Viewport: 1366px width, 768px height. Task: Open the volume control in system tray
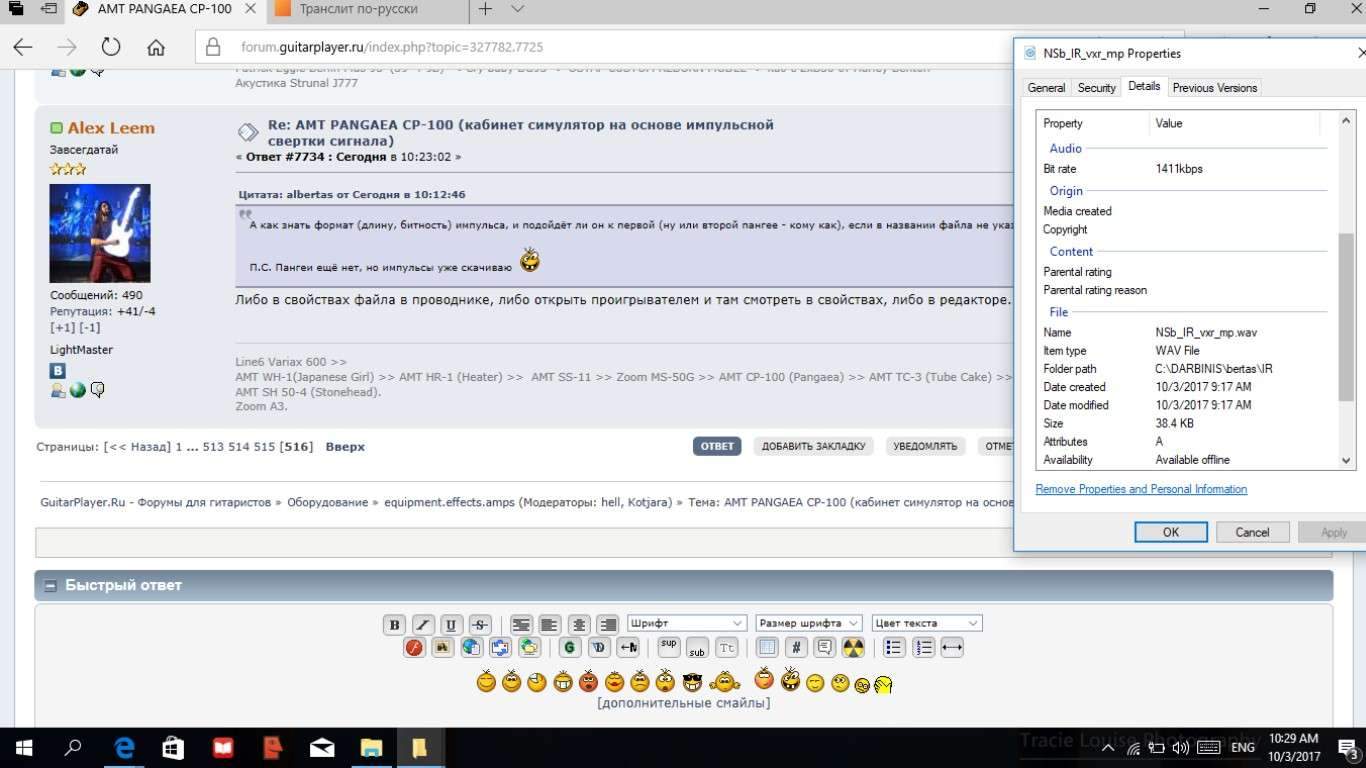coord(1180,748)
